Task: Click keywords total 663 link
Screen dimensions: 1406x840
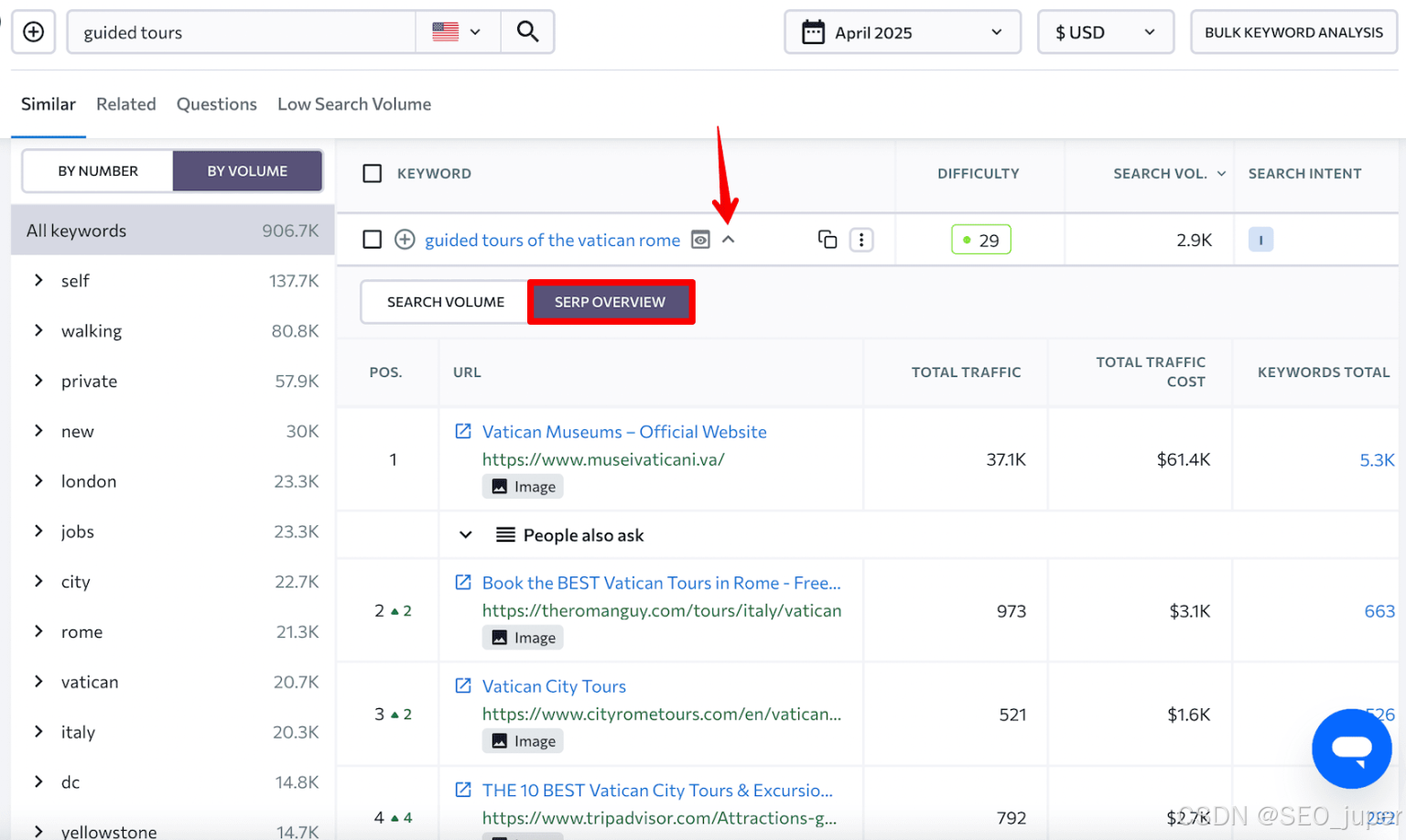Action: tap(1379, 611)
